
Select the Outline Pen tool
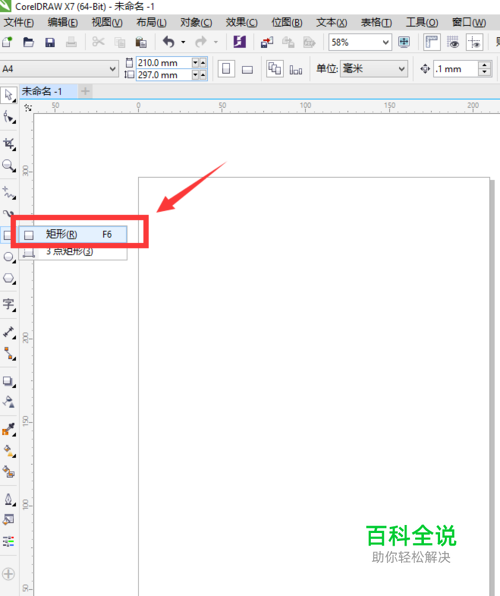pos(9,499)
